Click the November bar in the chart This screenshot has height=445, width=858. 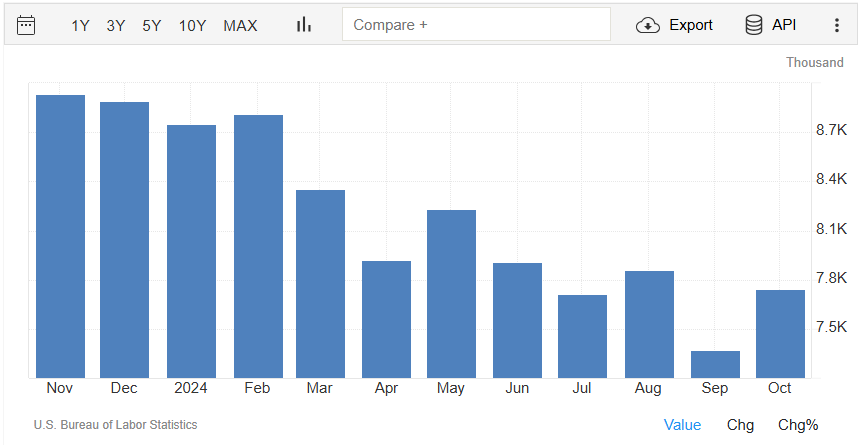click(60, 236)
